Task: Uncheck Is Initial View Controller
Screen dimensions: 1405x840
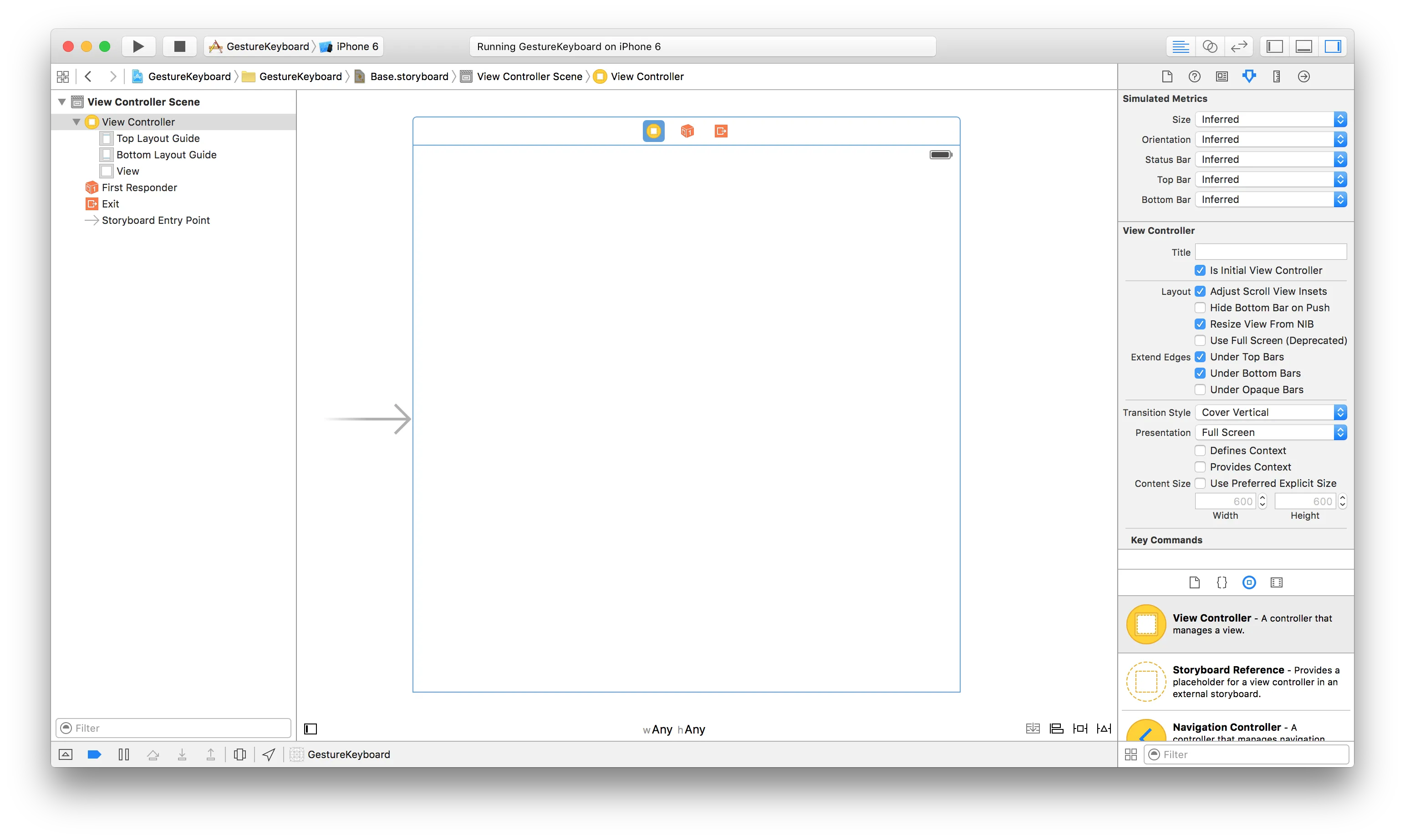Action: pyautogui.click(x=1200, y=271)
